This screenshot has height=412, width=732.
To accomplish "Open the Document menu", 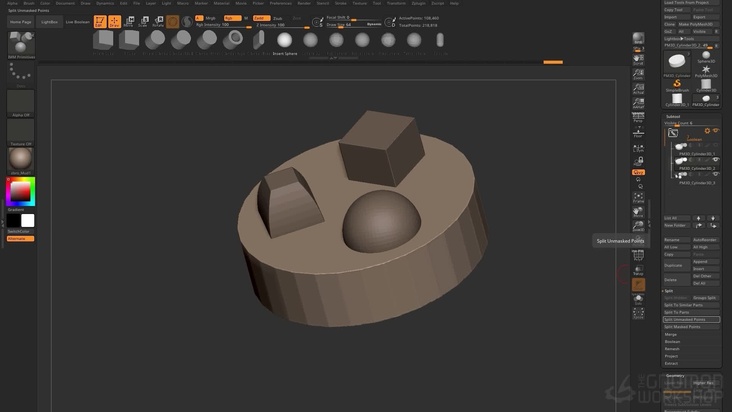I will (65, 3).
